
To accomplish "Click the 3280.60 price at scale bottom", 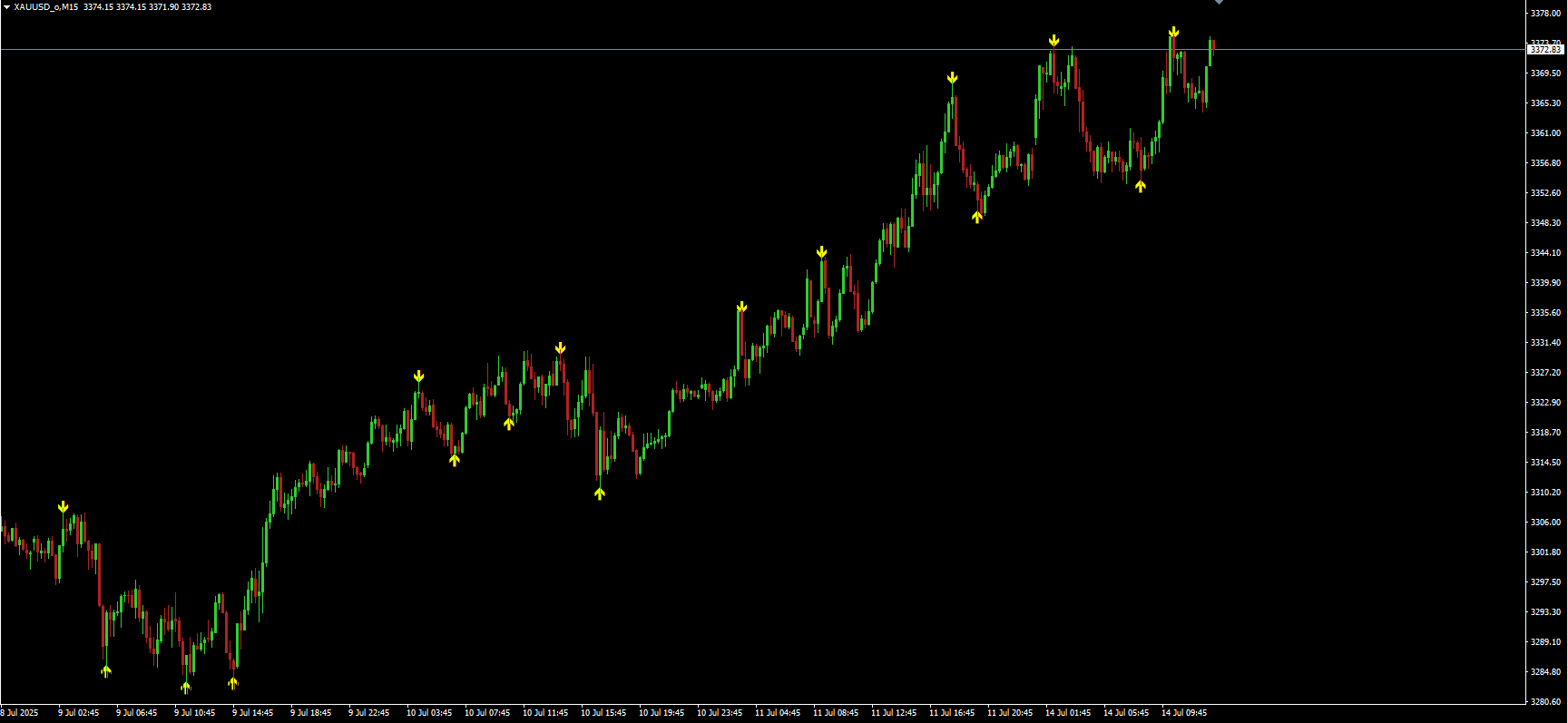I will tap(1545, 702).
